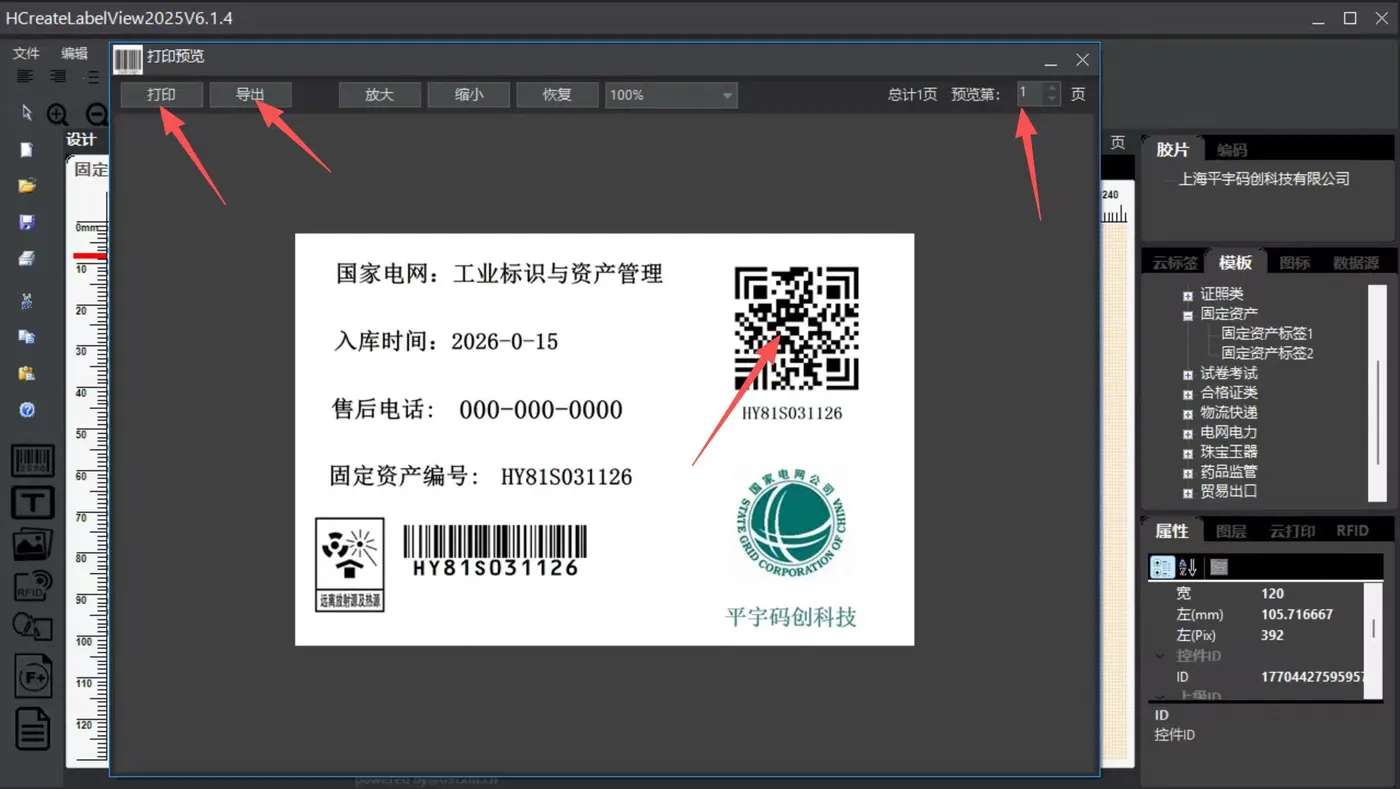The height and width of the screenshot is (789, 1400).
Task: Click the 导出 button
Action: 250,95
